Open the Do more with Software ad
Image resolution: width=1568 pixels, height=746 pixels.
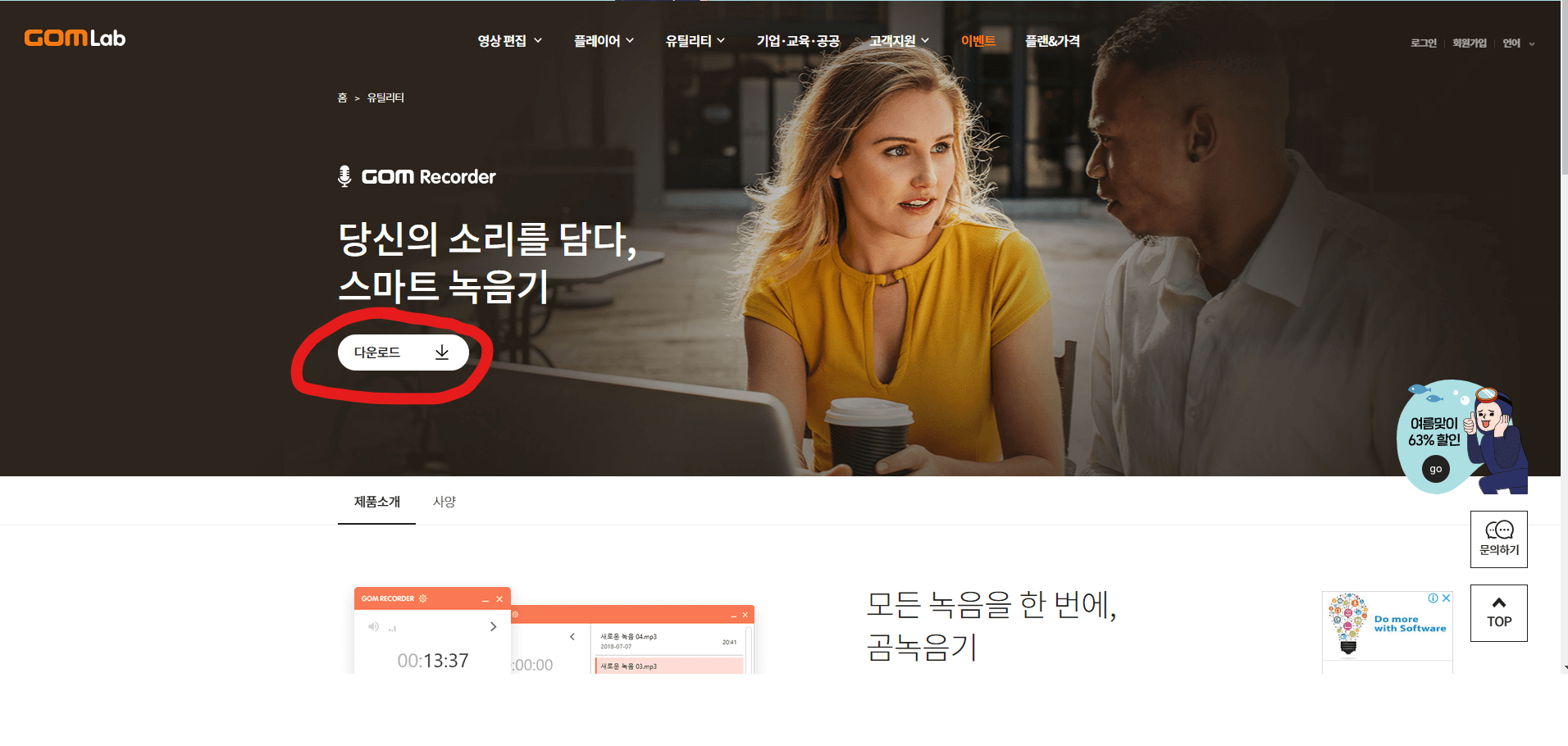1387,627
